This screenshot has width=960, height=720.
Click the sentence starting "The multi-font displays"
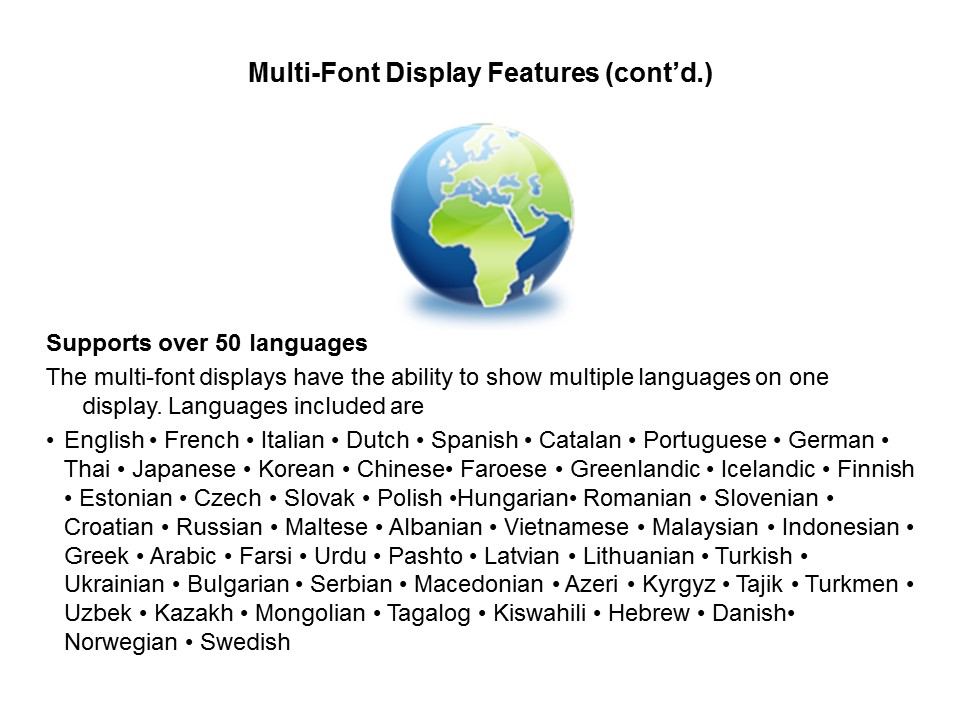point(437,379)
